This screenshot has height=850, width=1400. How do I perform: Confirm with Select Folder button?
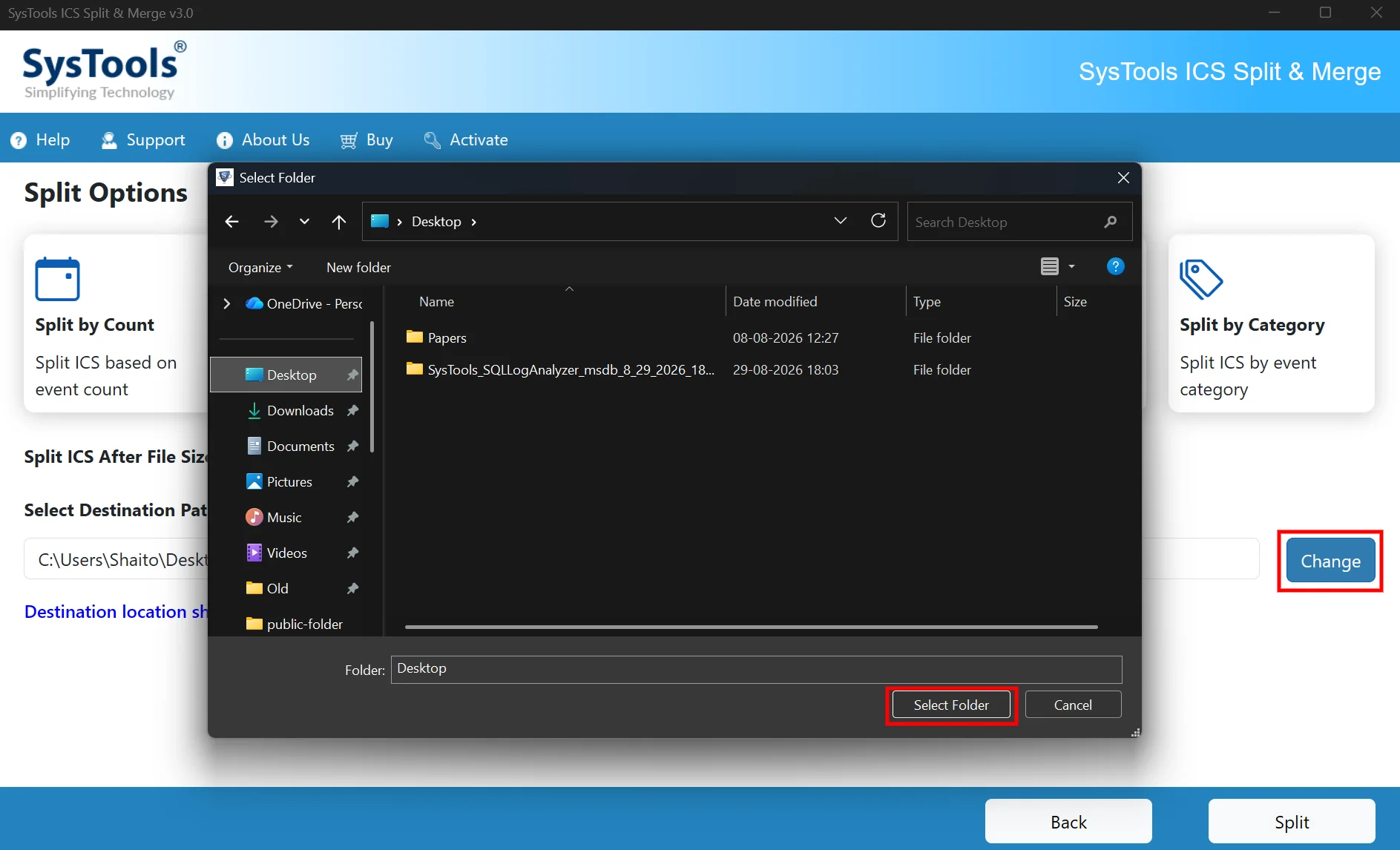951,705
